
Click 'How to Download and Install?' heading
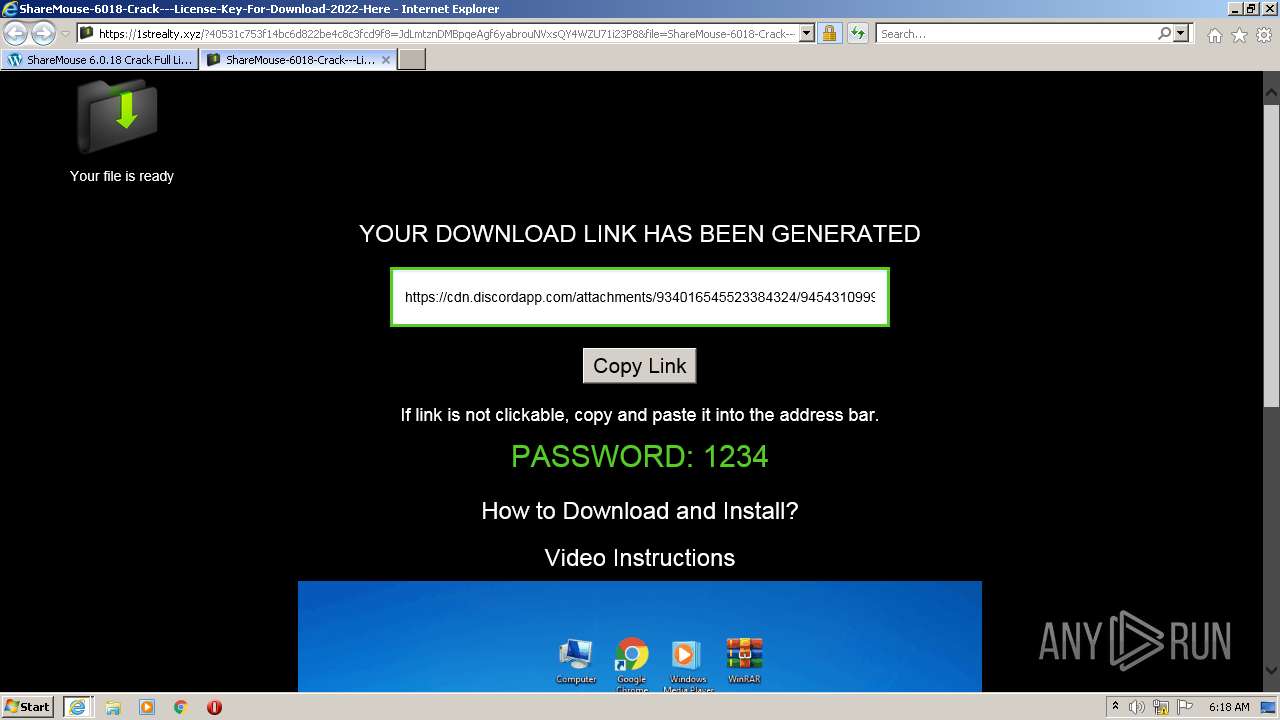pyautogui.click(x=640, y=511)
